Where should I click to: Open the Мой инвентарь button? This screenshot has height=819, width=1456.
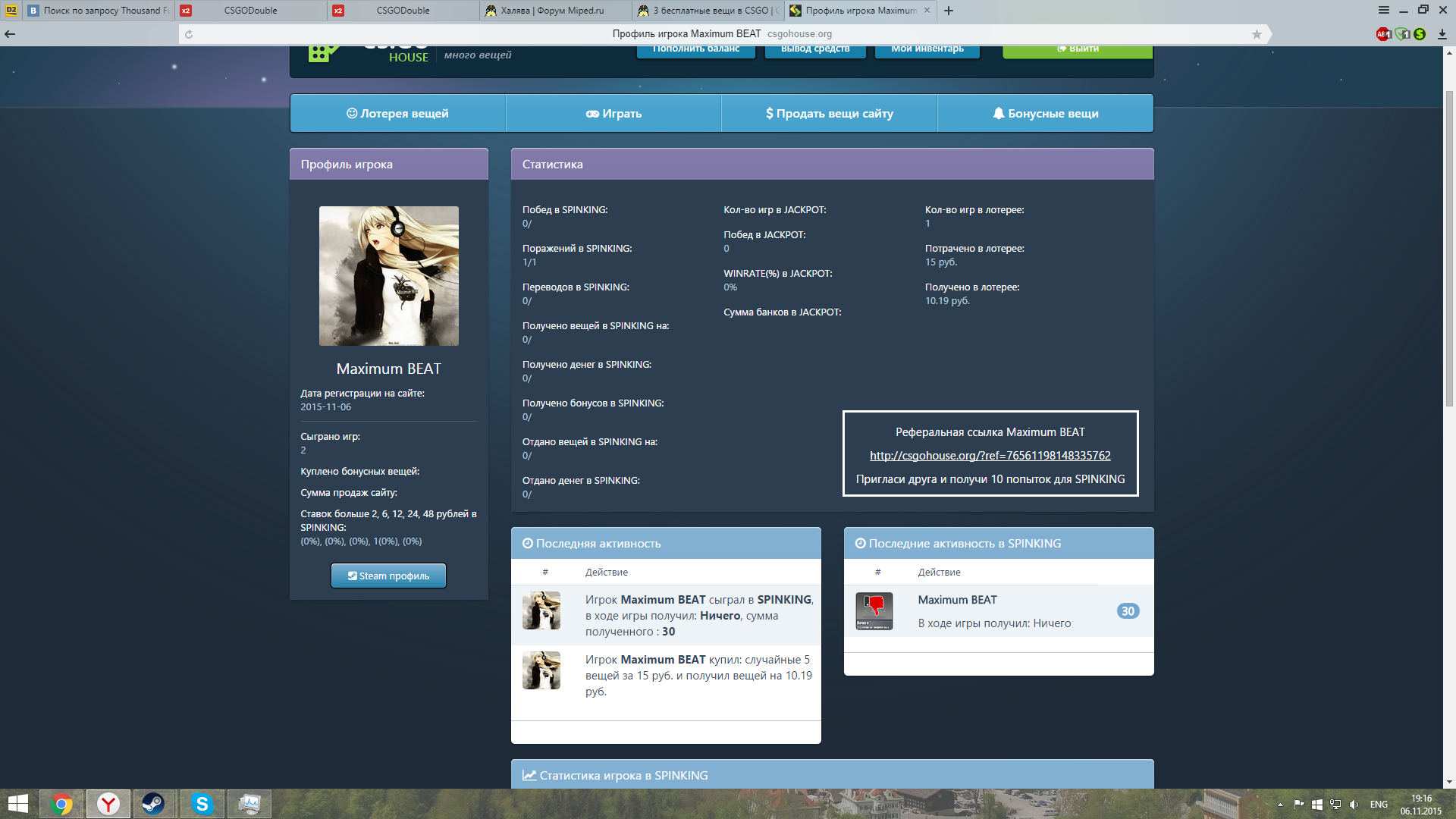point(927,50)
